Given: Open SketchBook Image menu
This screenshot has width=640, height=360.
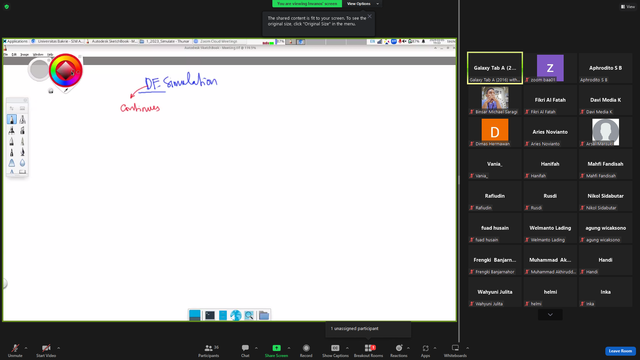Looking at the screenshot, I should pyautogui.click(x=24, y=54).
